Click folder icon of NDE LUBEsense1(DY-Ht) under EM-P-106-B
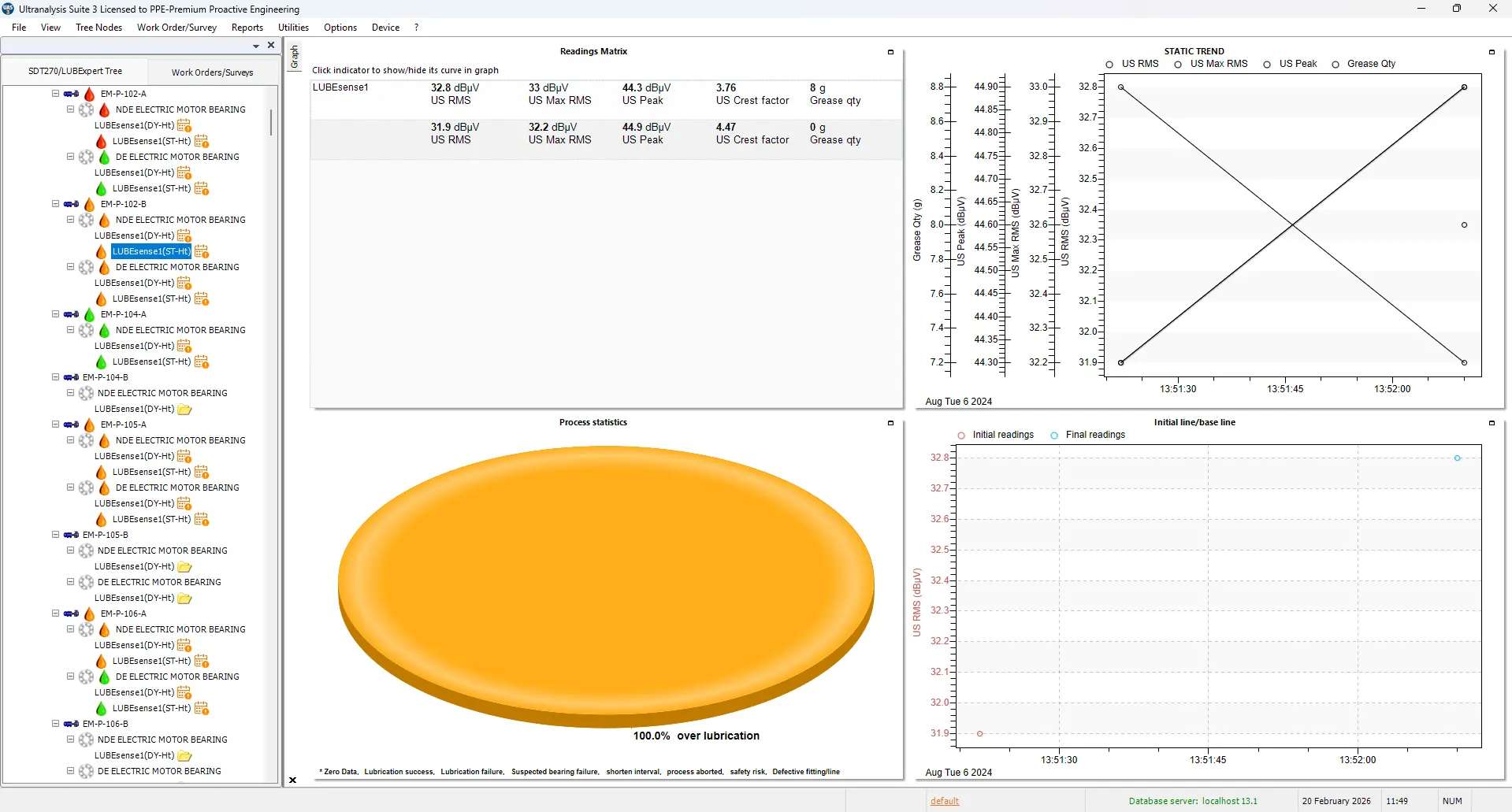The height and width of the screenshot is (812, 1512). tap(184, 755)
